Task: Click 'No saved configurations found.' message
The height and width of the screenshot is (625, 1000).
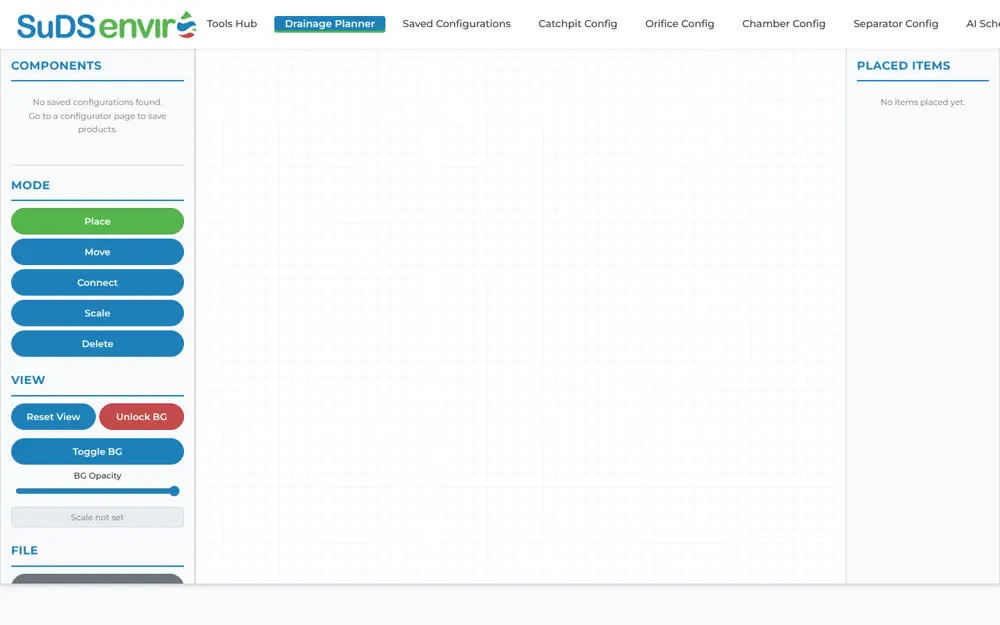Action: (98, 102)
